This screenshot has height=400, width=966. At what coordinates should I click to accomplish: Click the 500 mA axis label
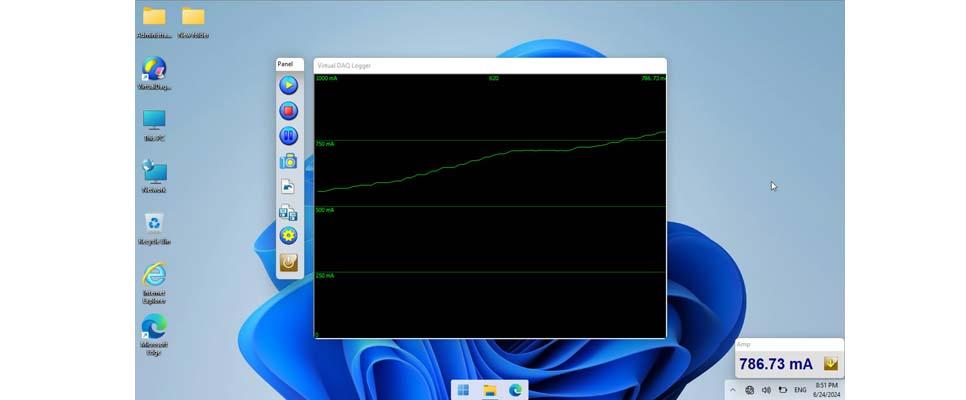(325, 210)
